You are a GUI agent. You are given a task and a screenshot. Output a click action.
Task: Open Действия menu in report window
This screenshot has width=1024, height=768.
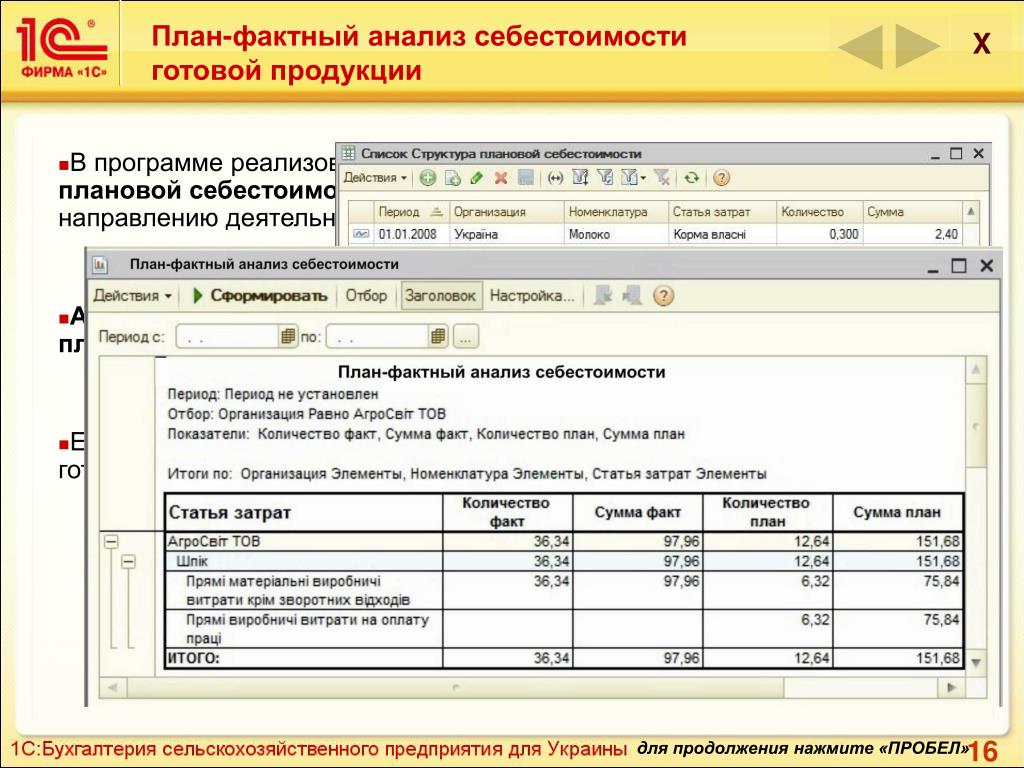[133, 296]
